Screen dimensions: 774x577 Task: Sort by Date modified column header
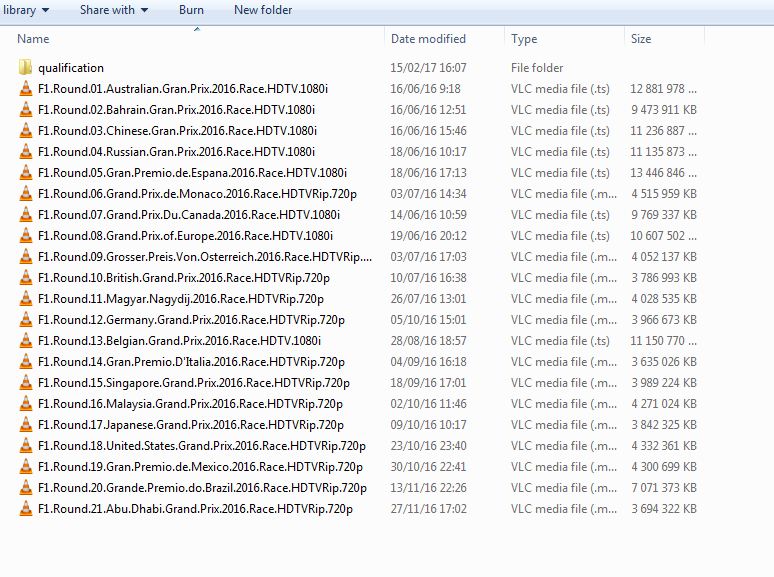428,39
